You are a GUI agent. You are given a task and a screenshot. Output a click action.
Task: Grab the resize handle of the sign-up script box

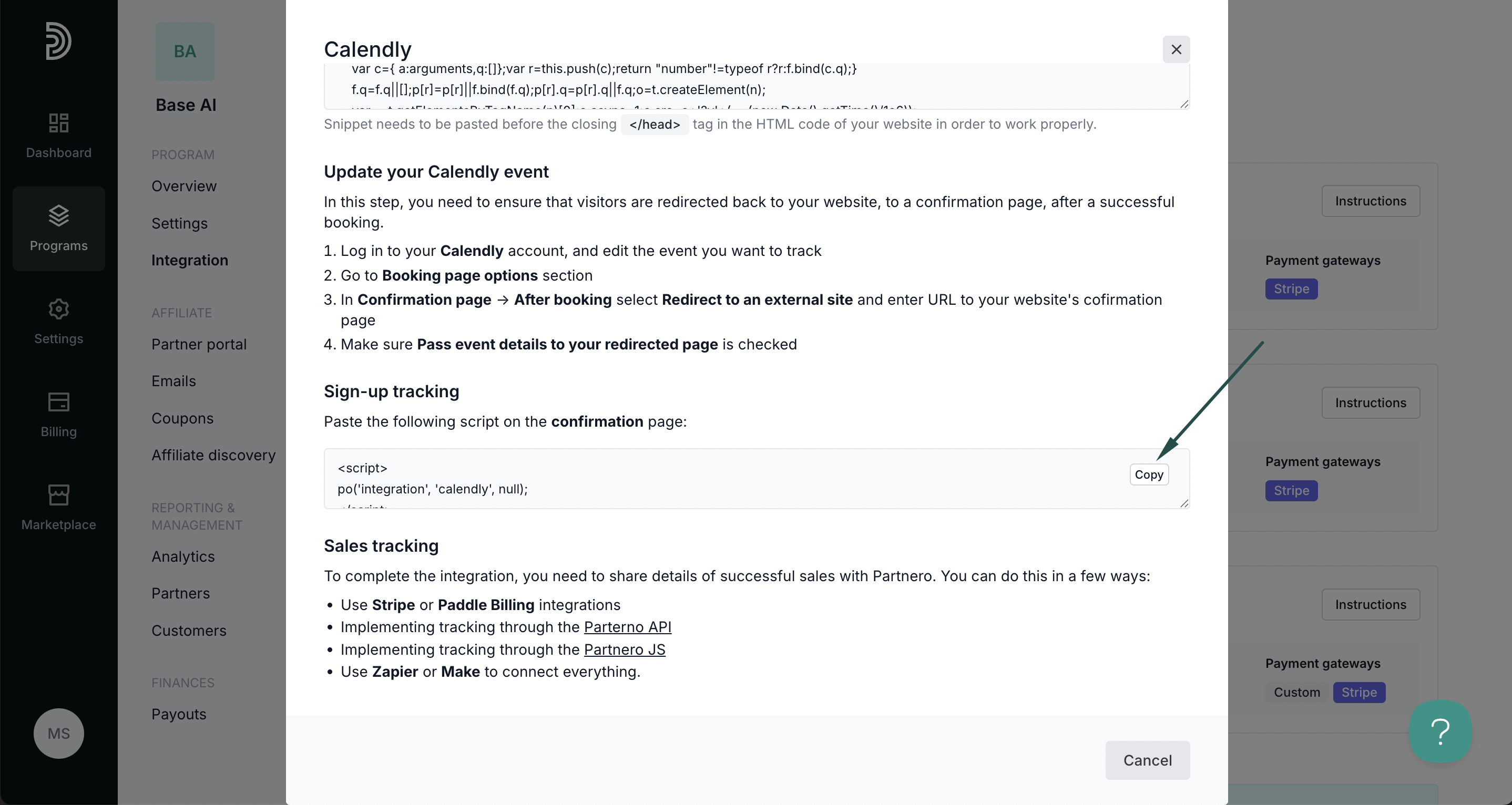tap(1184, 503)
